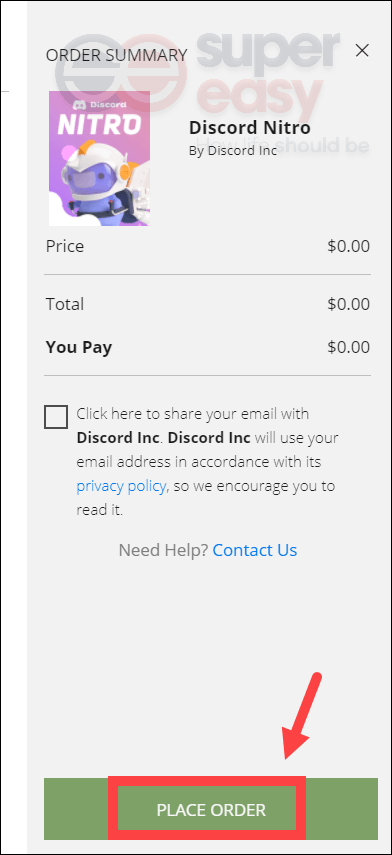This screenshot has height=855, width=392.
Task: Click the You Pay $0.00 amount
Action: click(x=348, y=347)
